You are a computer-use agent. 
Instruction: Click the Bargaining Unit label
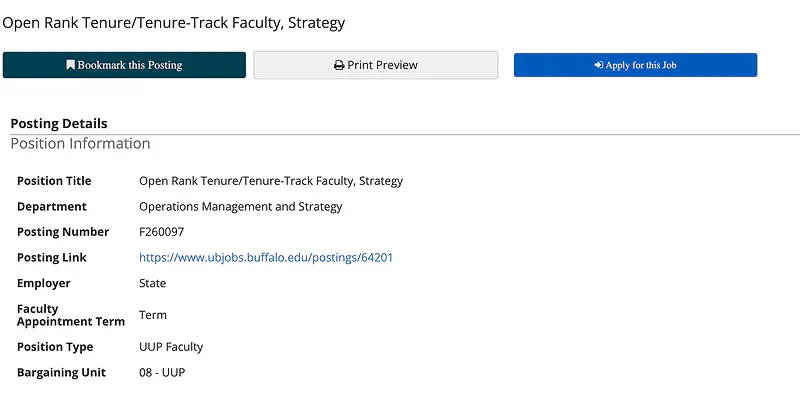(61, 372)
